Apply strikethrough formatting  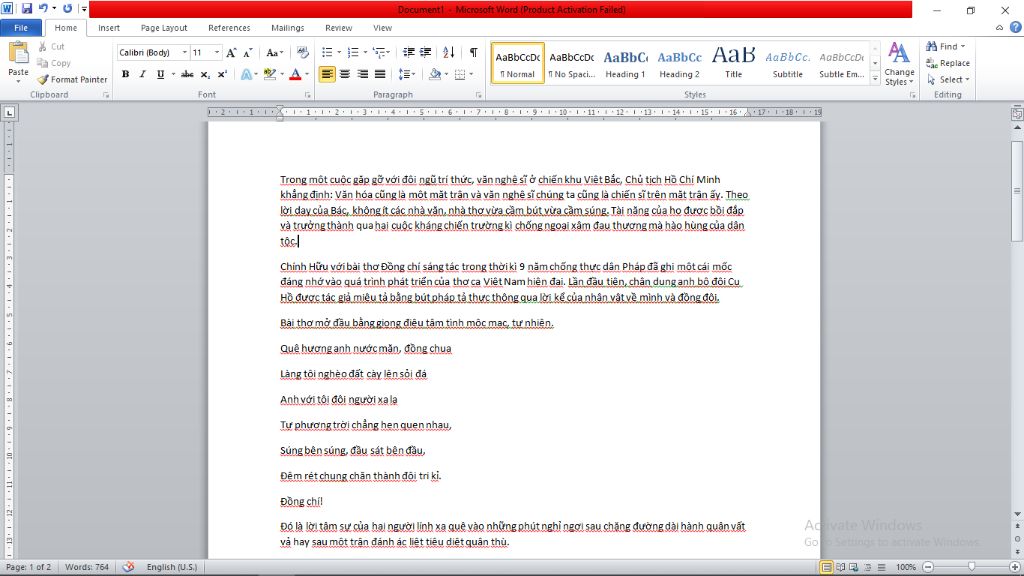(x=172, y=74)
